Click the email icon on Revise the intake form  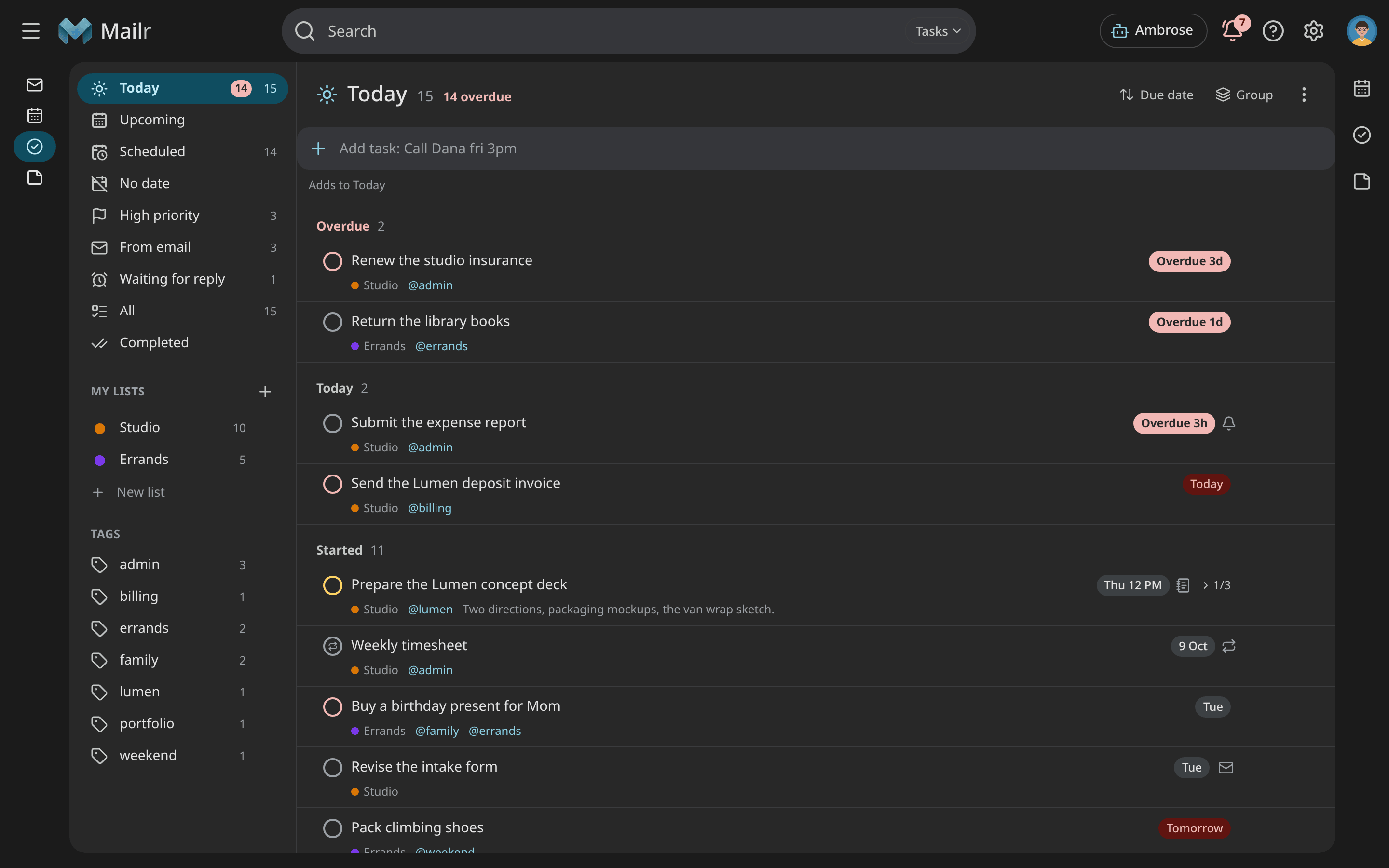(x=1226, y=768)
